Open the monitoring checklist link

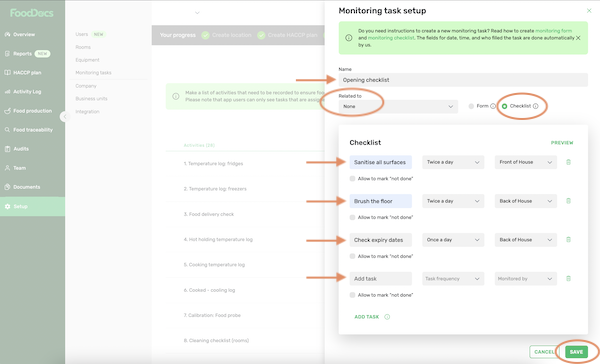pos(391,38)
